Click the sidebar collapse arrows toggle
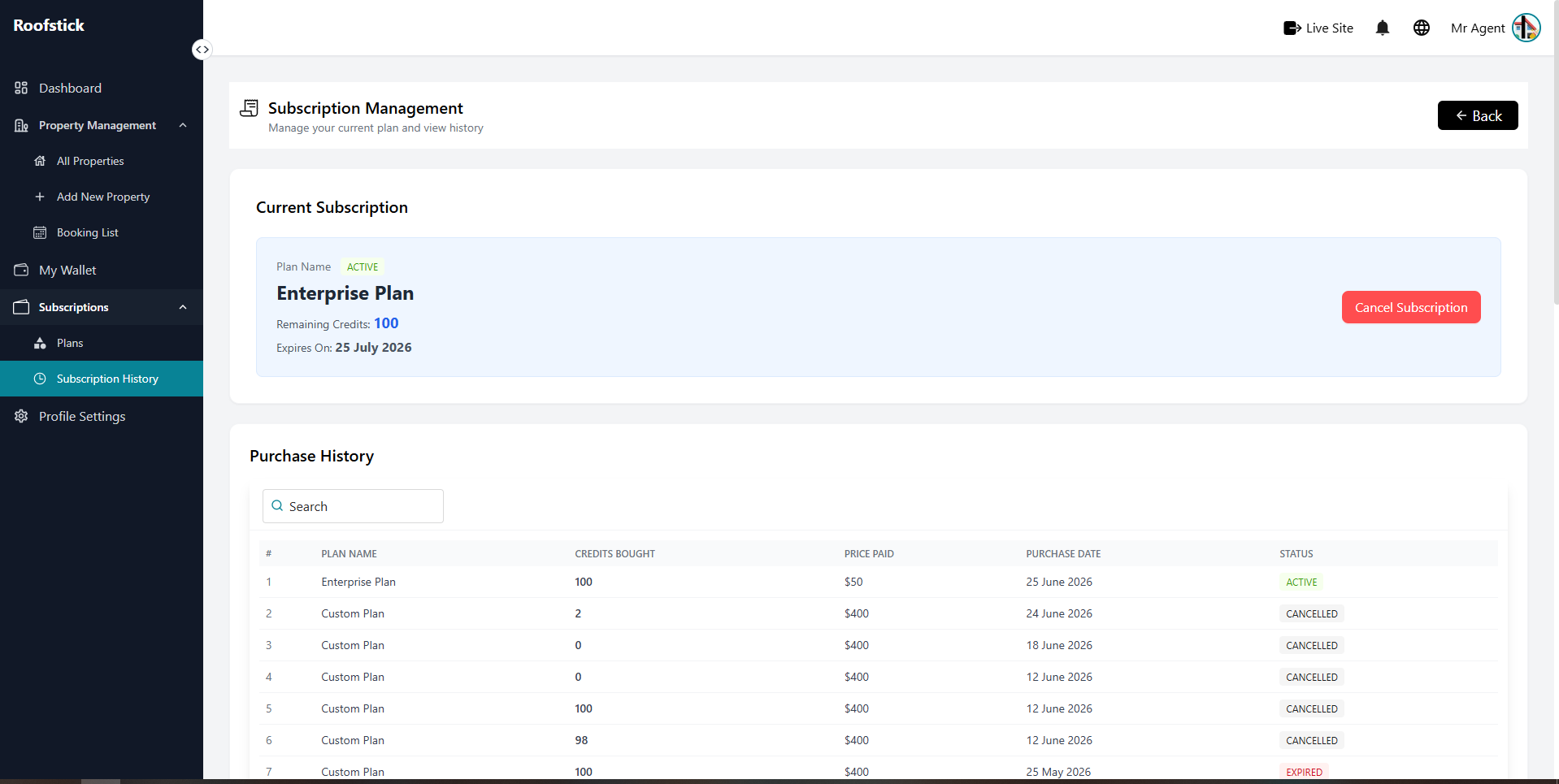Image resolution: width=1559 pixels, height=784 pixels. [202, 50]
